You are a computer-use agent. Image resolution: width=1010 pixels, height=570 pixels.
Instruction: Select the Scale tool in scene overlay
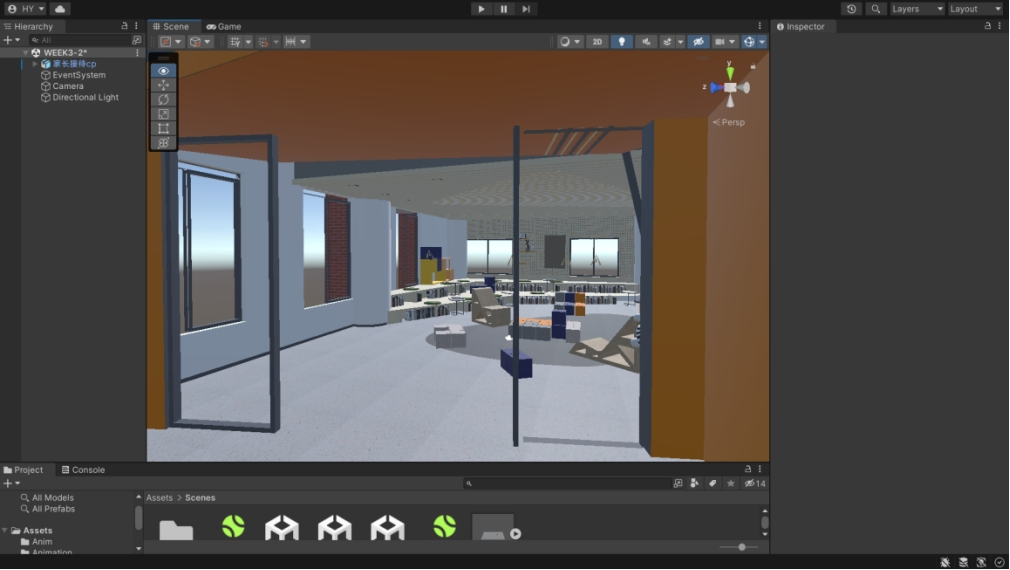163,114
